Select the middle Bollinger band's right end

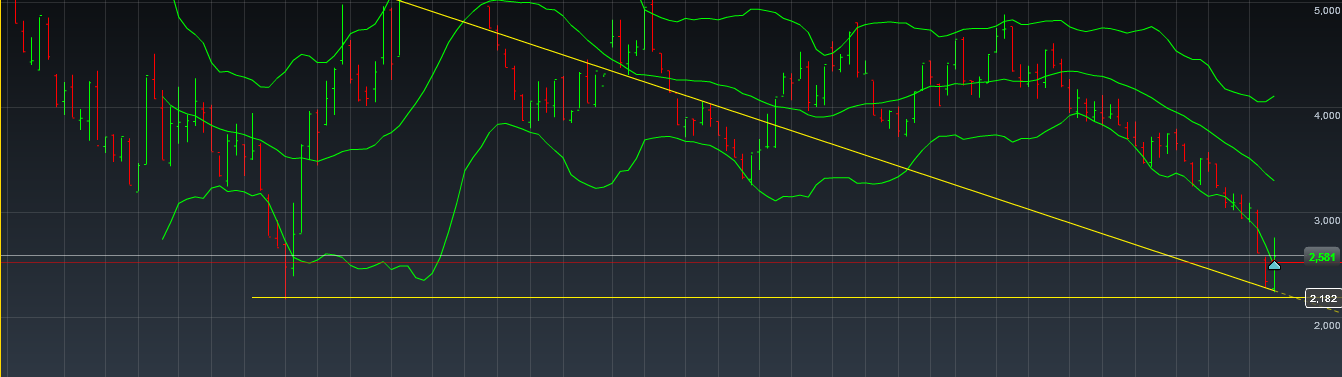1271,179
